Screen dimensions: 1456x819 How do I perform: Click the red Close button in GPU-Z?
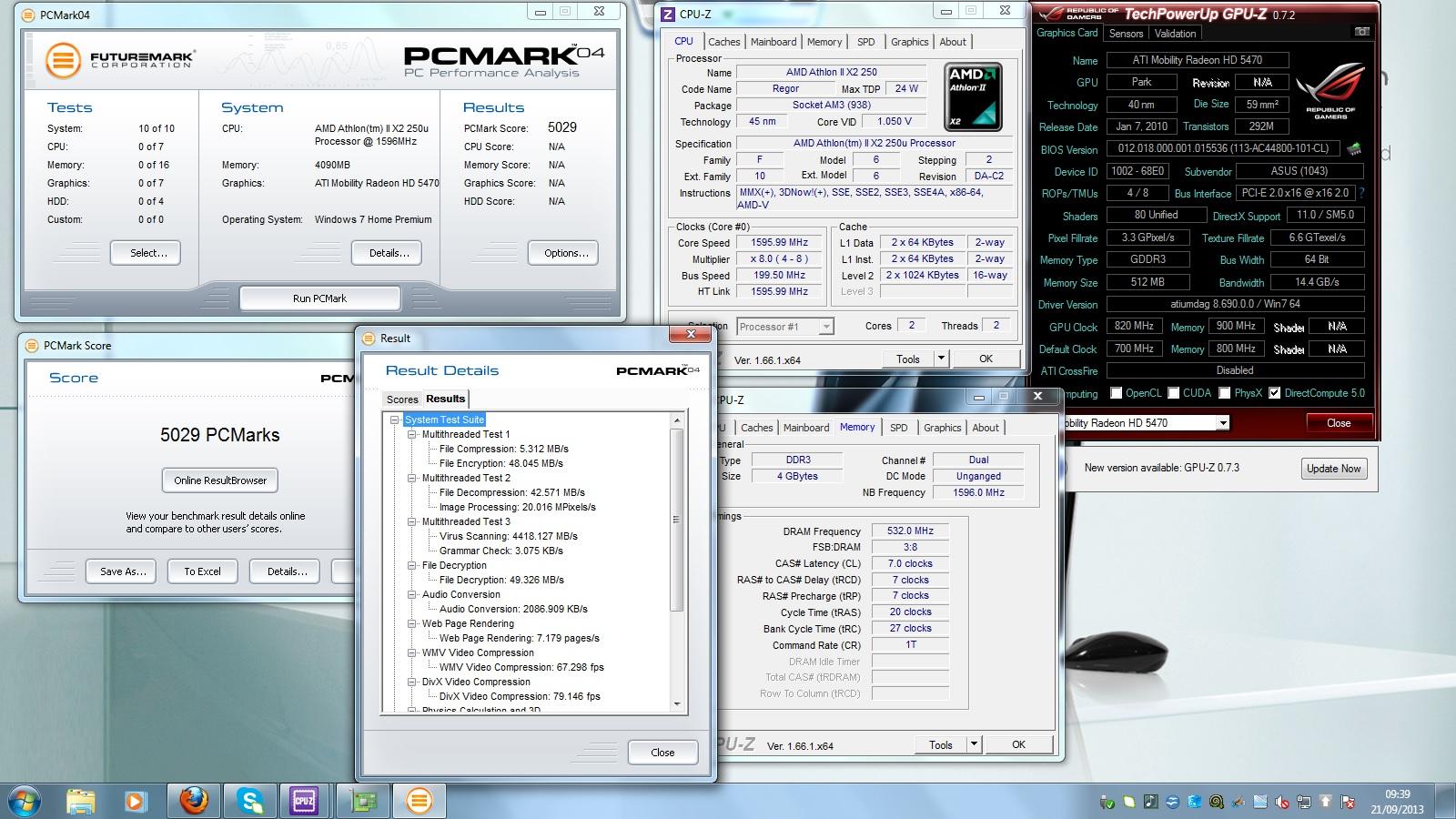coord(1339,423)
